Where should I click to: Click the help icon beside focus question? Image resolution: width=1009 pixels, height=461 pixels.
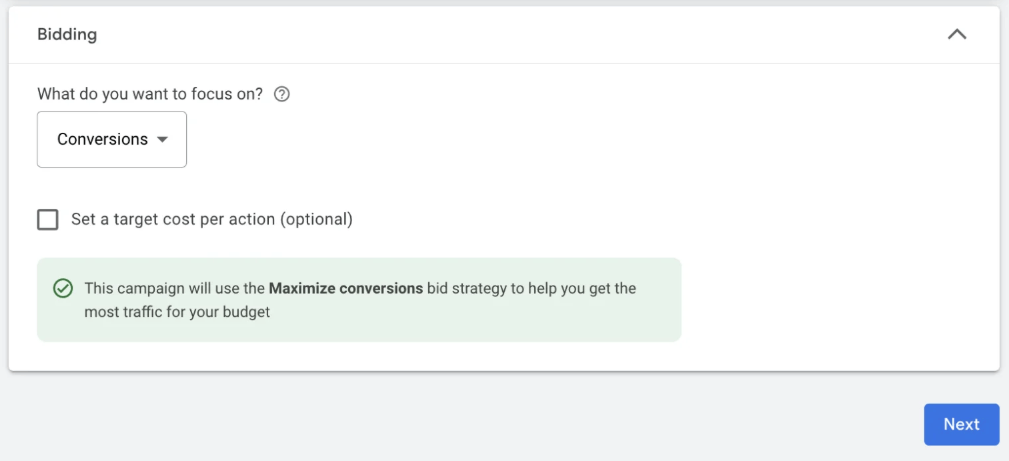pos(282,95)
